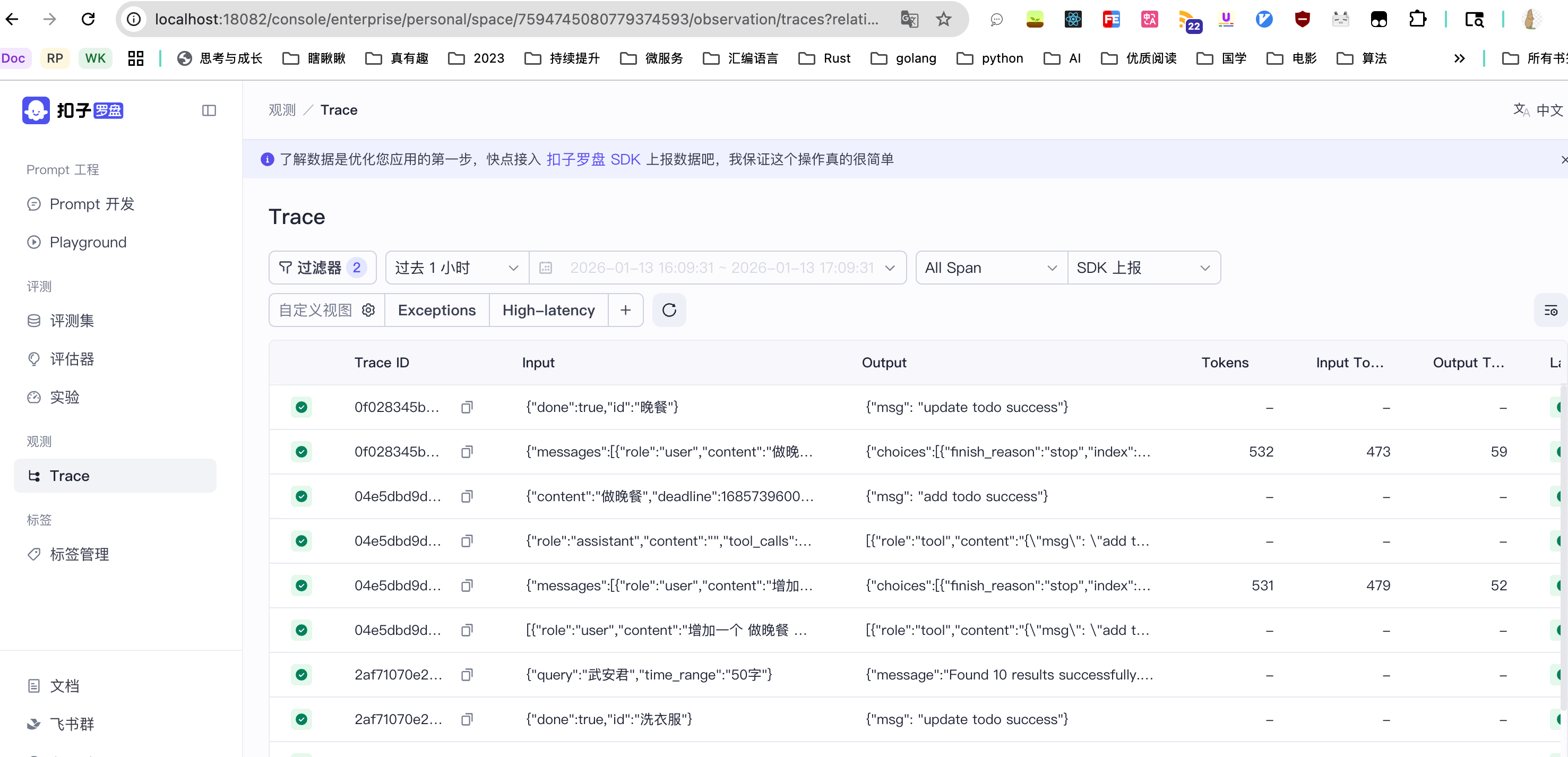Click the refresh trace list icon
Screen dimensions: 1568x757
pos(669,311)
